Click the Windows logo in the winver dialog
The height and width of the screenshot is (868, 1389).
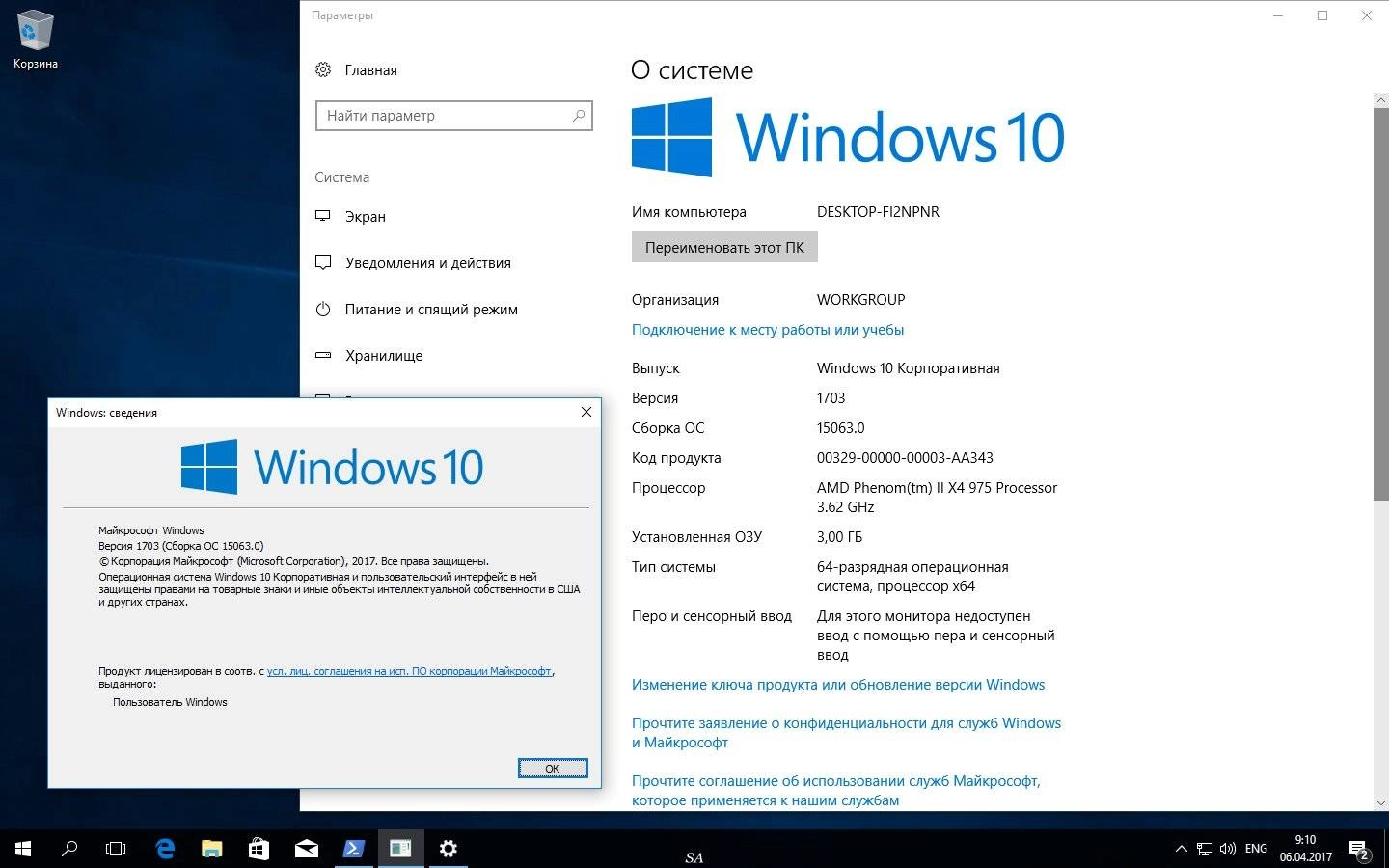pos(209,467)
